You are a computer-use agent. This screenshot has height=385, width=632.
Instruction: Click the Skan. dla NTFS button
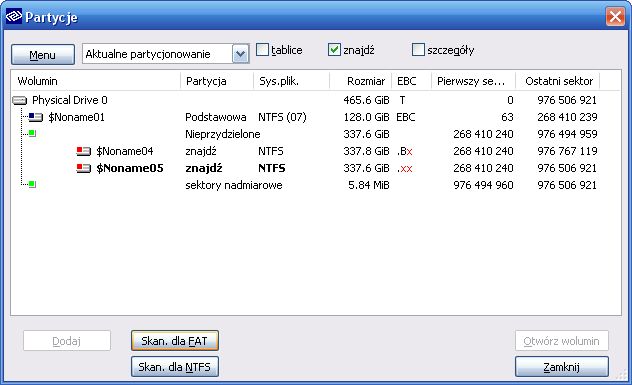pyautogui.click(x=175, y=367)
